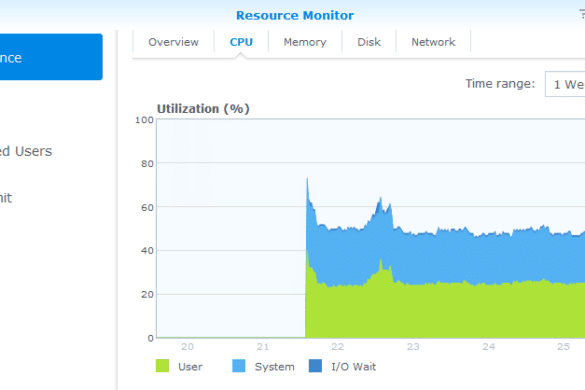Click the window options icon top-right

582,14
